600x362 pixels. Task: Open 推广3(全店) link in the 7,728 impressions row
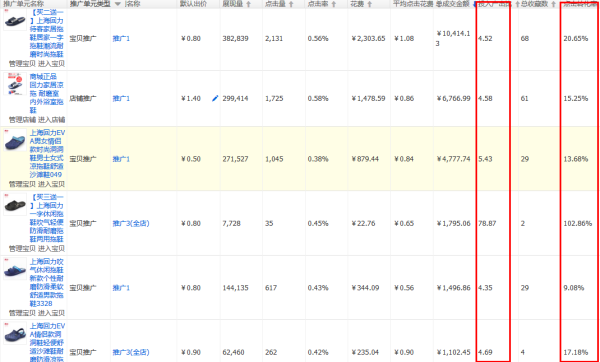(131, 223)
